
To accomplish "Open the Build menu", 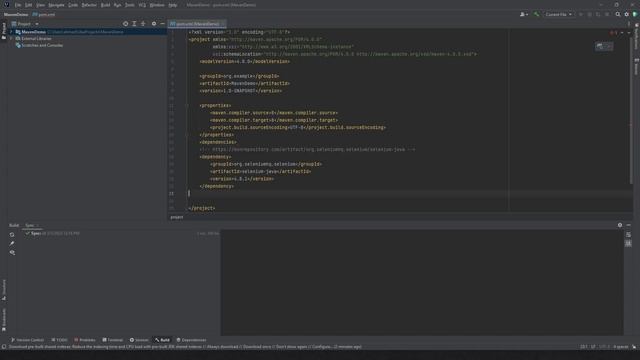I will (x=105, y=5).
